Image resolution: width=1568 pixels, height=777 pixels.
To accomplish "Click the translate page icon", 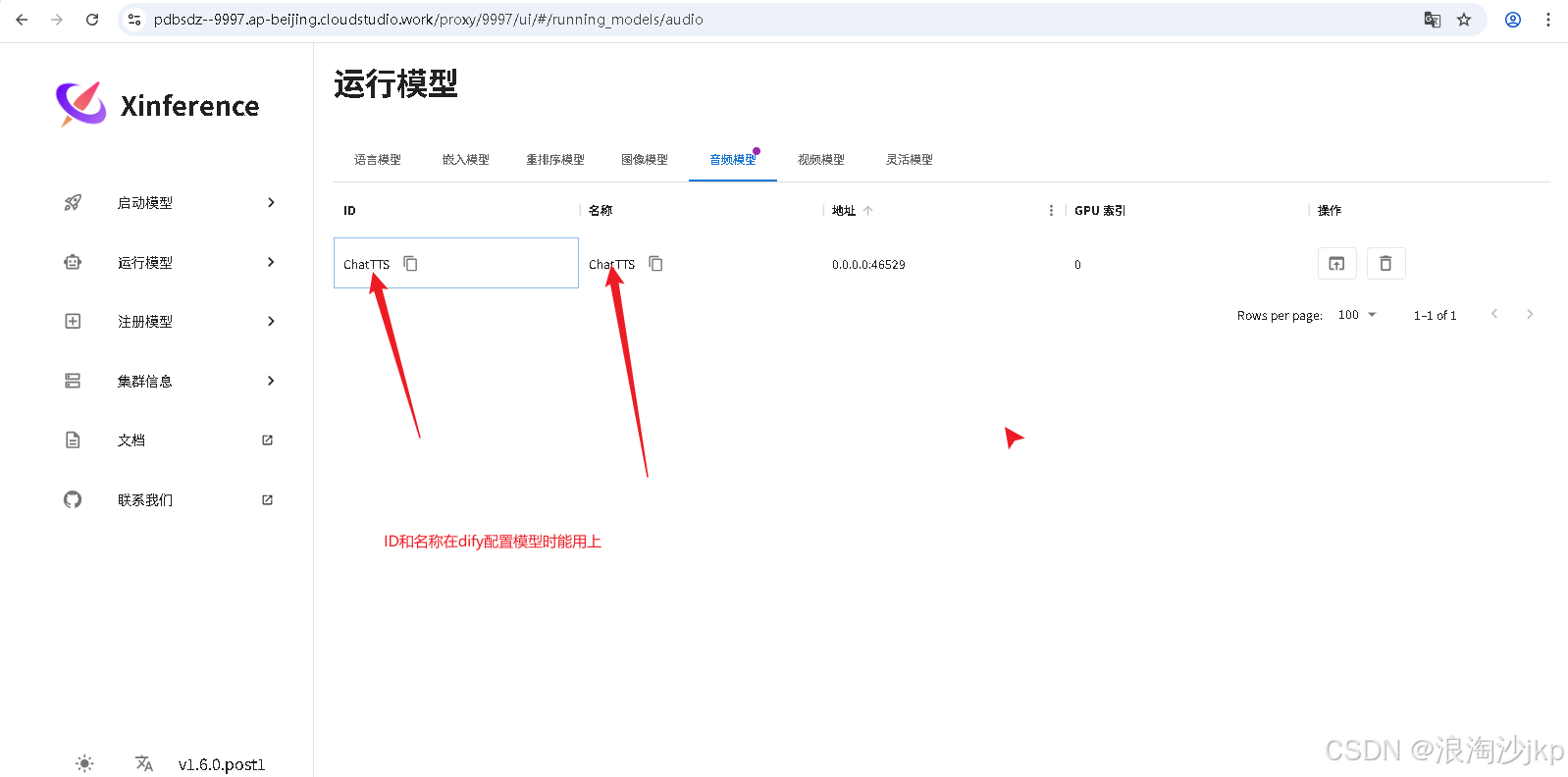I will click(x=1433, y=20).
